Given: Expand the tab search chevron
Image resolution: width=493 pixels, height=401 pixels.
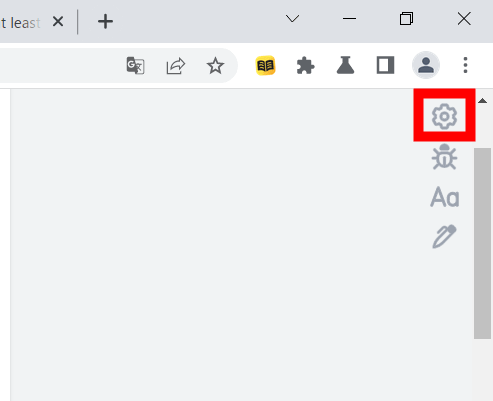Looking at the screenshot, I should (x=292, y=19).
